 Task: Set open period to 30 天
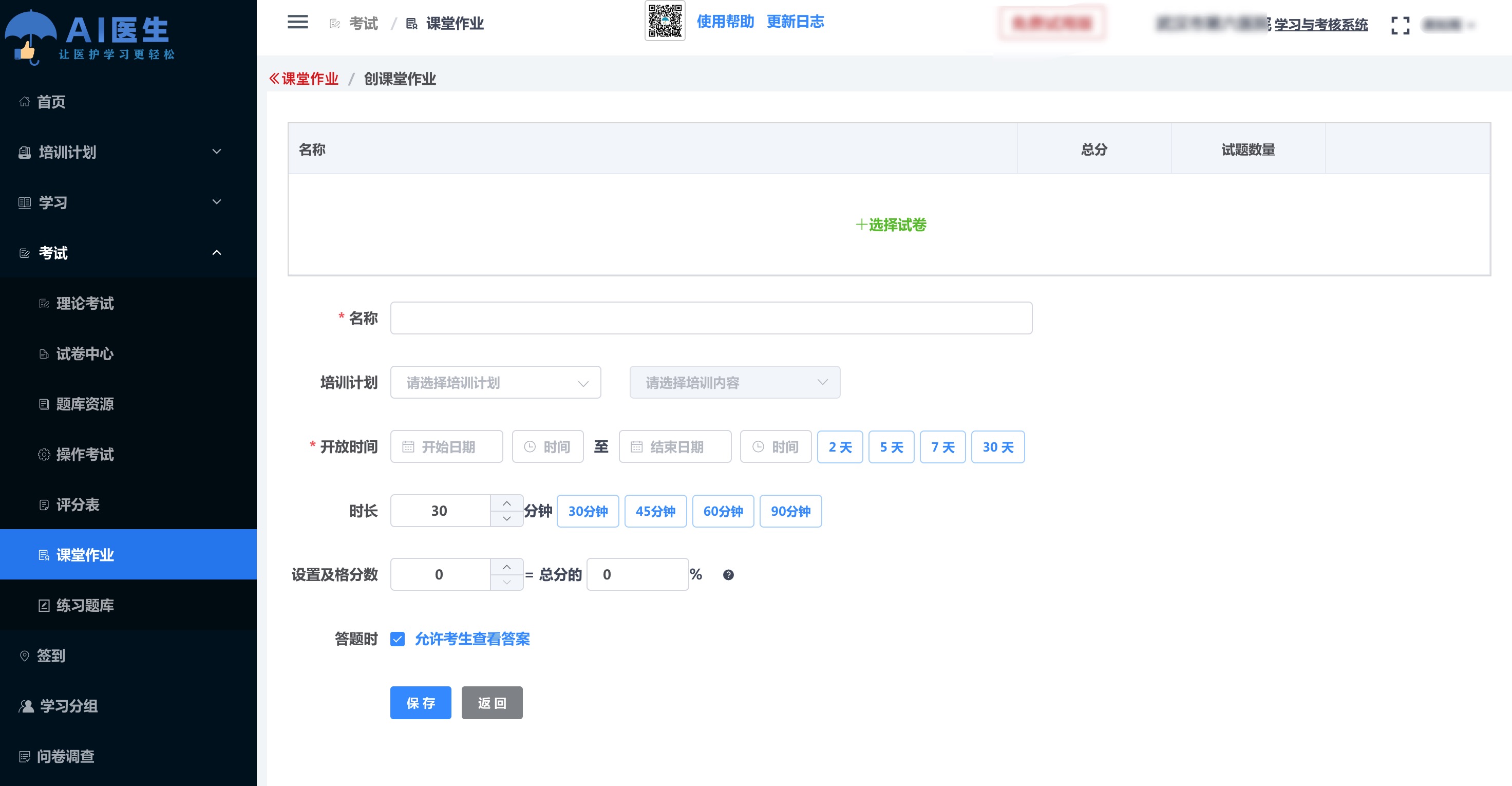[x=998, y=447]
